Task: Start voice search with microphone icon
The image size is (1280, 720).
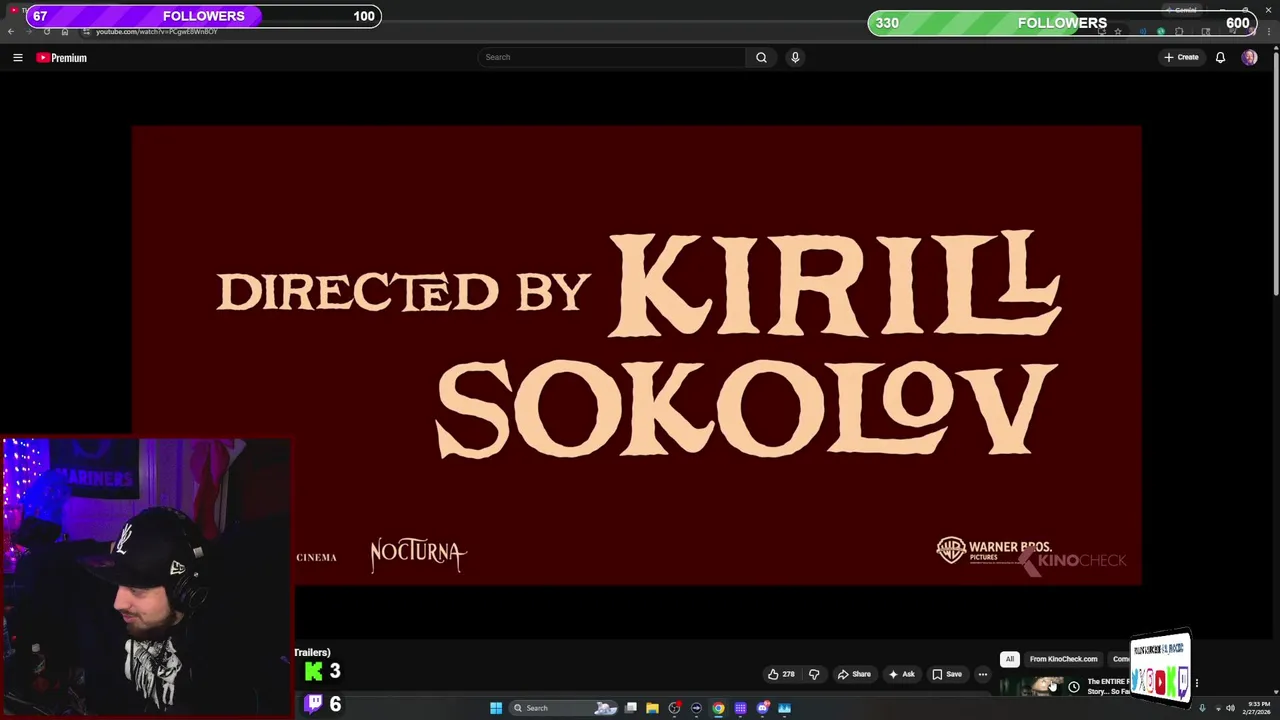Action: pos(795,57)
